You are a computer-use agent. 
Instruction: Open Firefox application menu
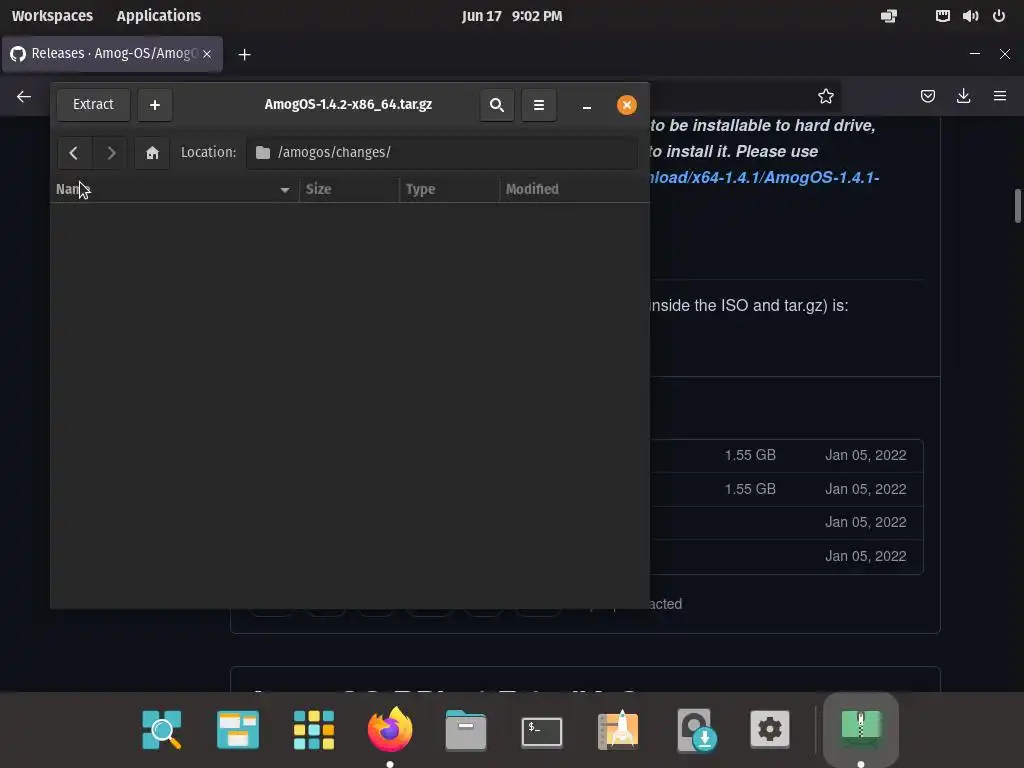[1000, 97]
